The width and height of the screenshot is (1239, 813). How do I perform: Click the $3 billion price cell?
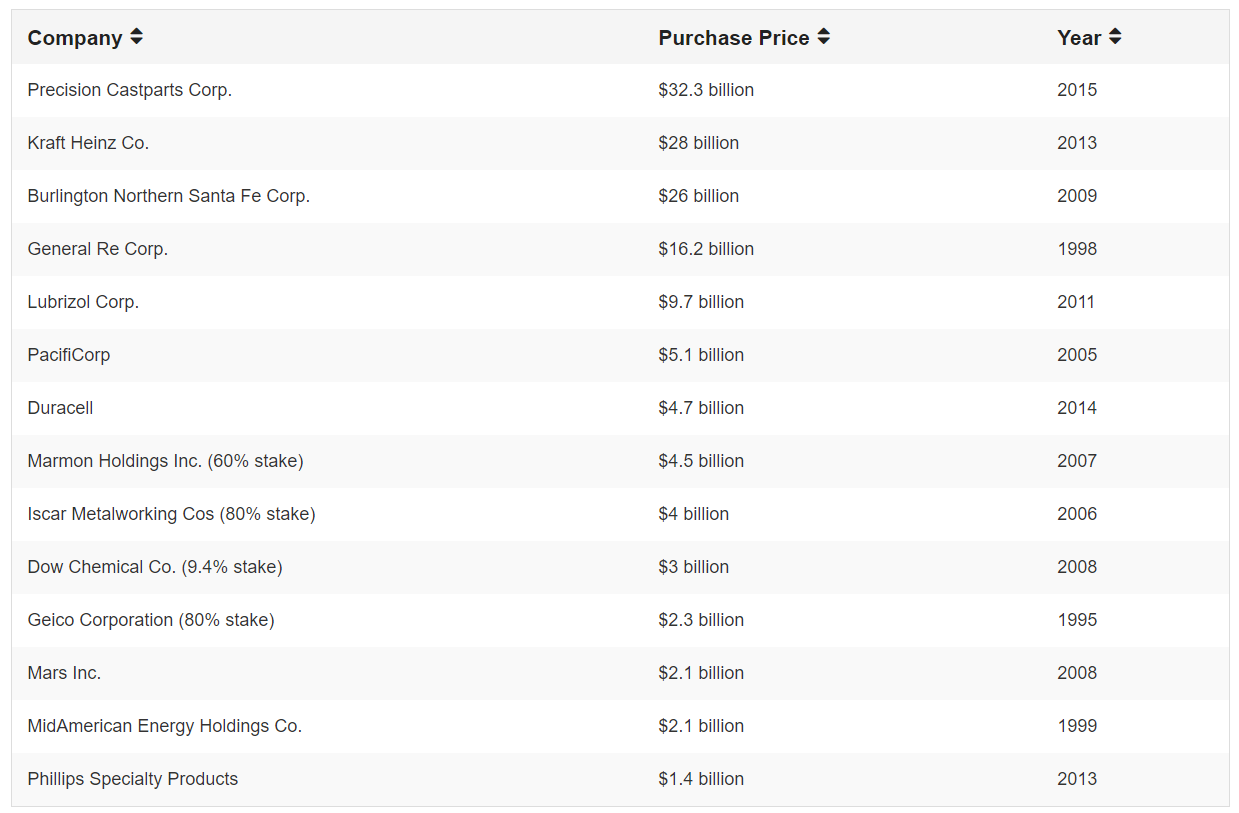pyautogui.click(x=694, y=567)
